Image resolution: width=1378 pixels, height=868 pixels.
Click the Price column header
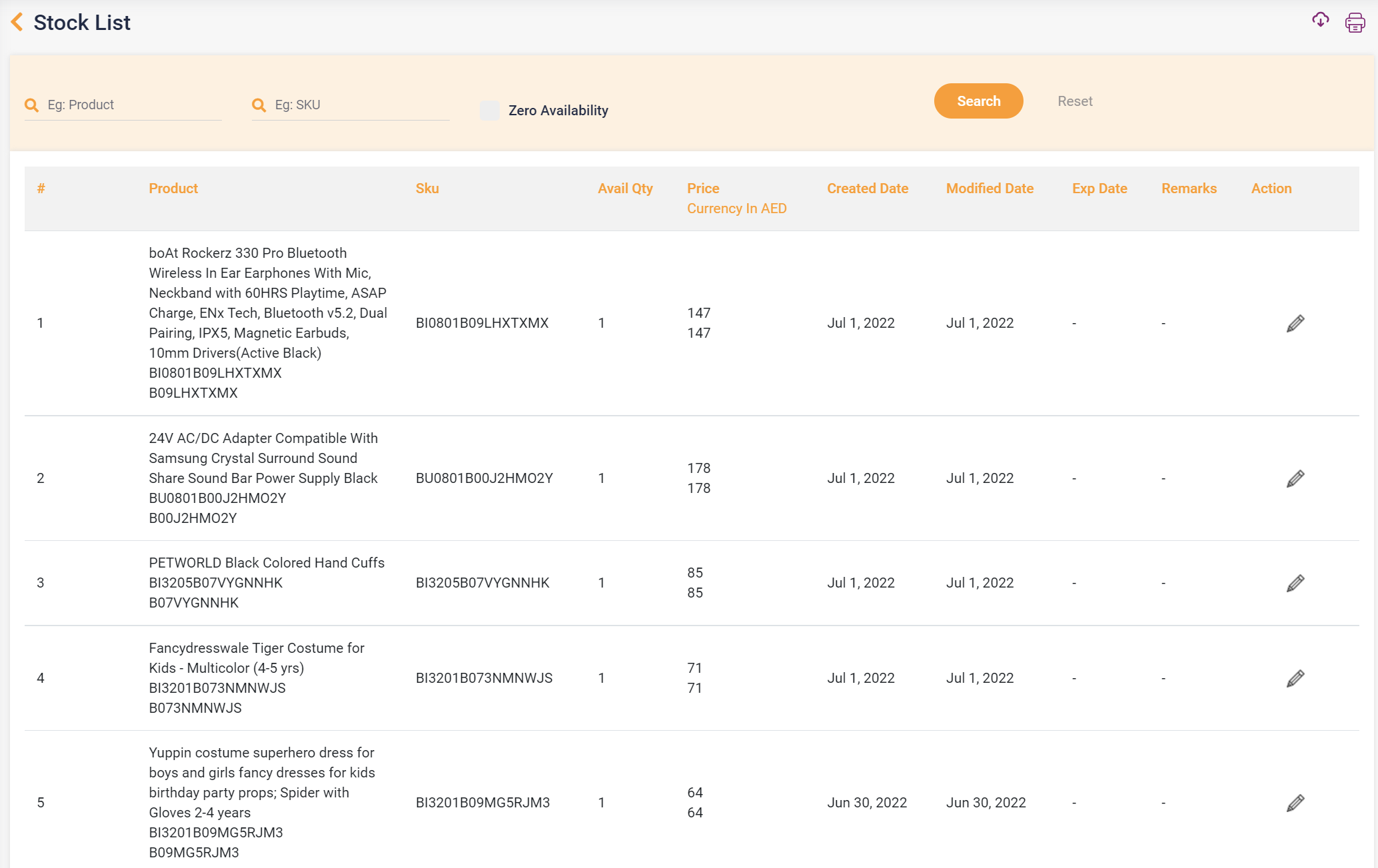pyautogui.click(x=703, y=189)
